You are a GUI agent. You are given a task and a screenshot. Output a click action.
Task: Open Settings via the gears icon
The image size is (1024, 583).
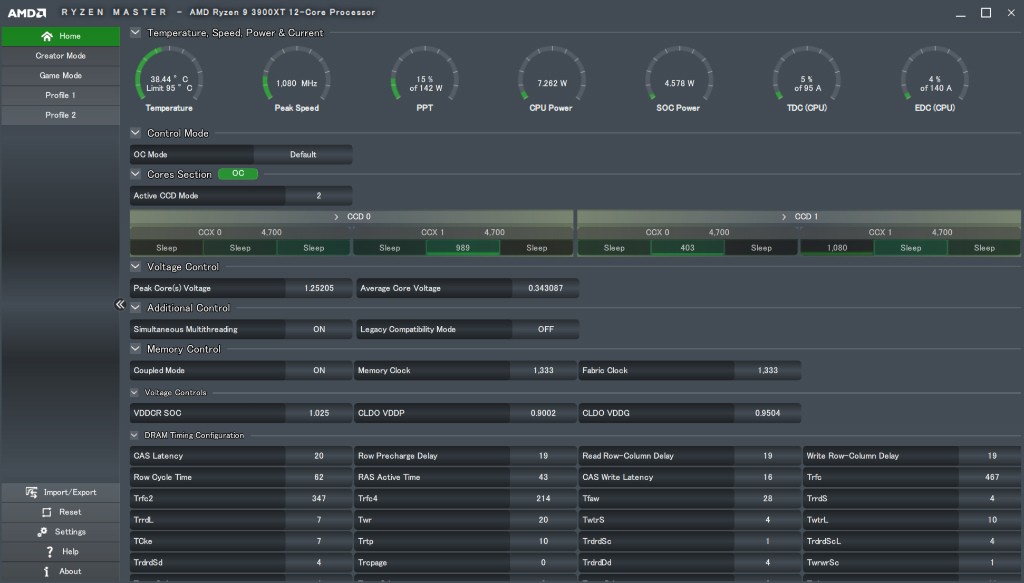tap(42, 532)
